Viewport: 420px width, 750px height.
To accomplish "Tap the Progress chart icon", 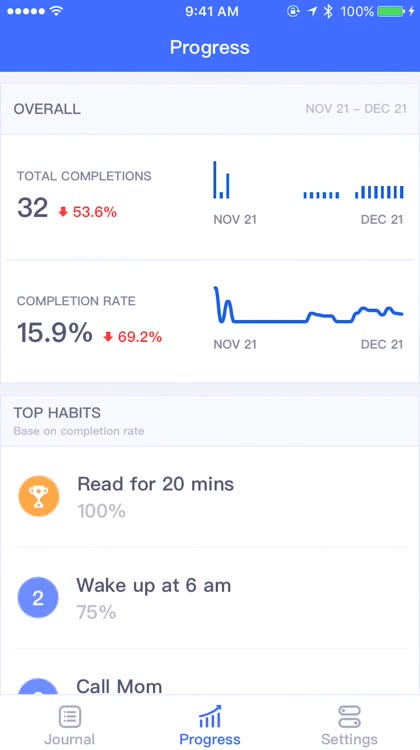I will click(210, 717).
